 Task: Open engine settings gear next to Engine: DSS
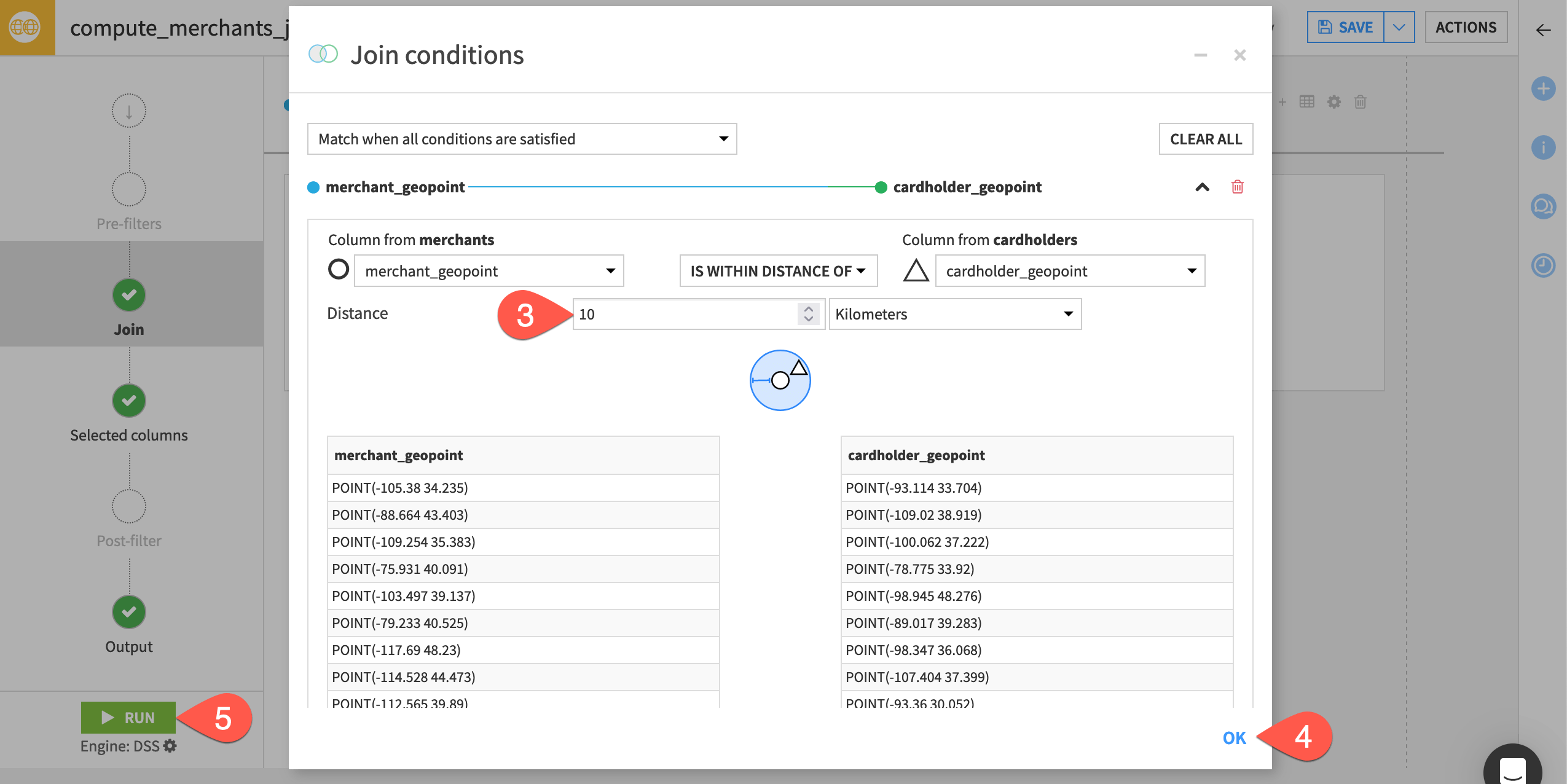(170, 746)
